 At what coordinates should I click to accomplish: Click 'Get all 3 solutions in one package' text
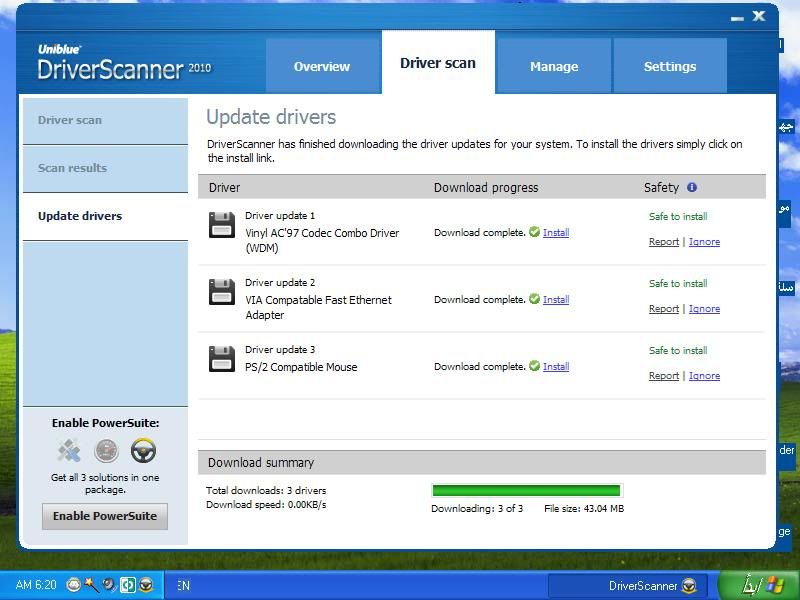click(x=105, y=484)
